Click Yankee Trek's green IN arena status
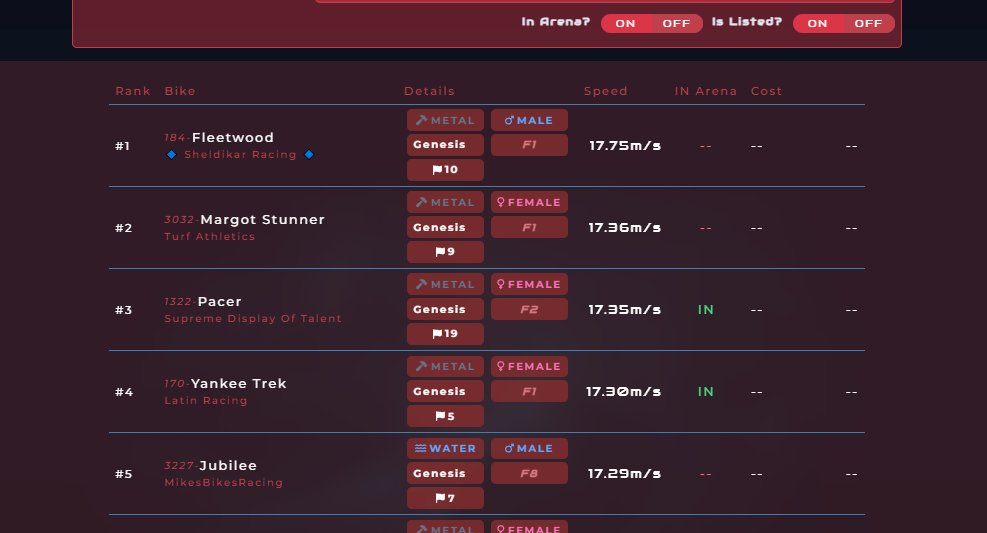 coord(706,391)
